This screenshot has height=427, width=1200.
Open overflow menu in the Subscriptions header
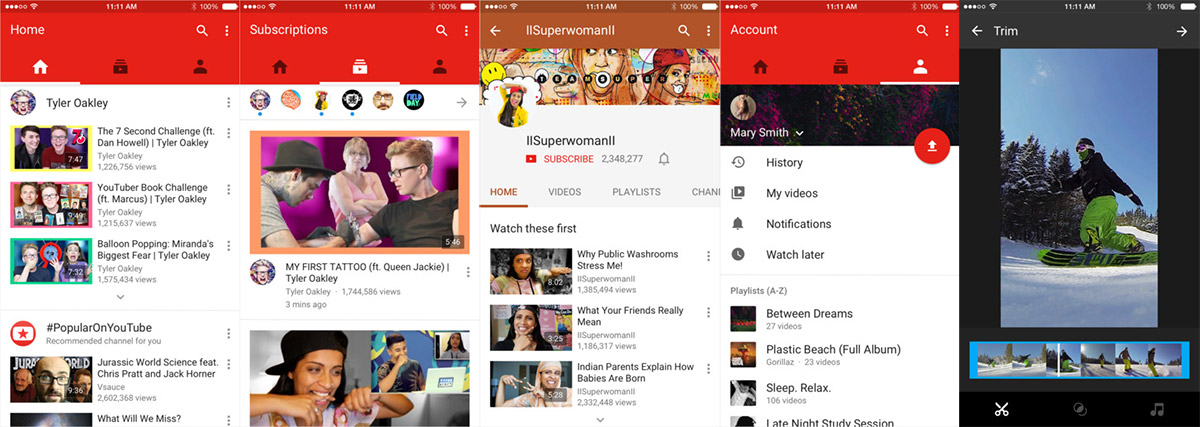coord(467,31)
